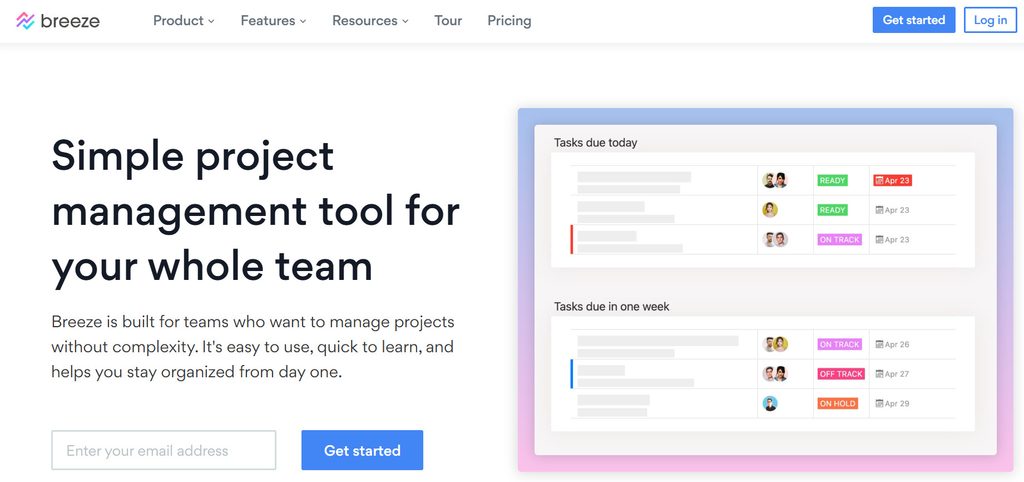Click the avatars in the Apr 26 row

tap(775, 344)
